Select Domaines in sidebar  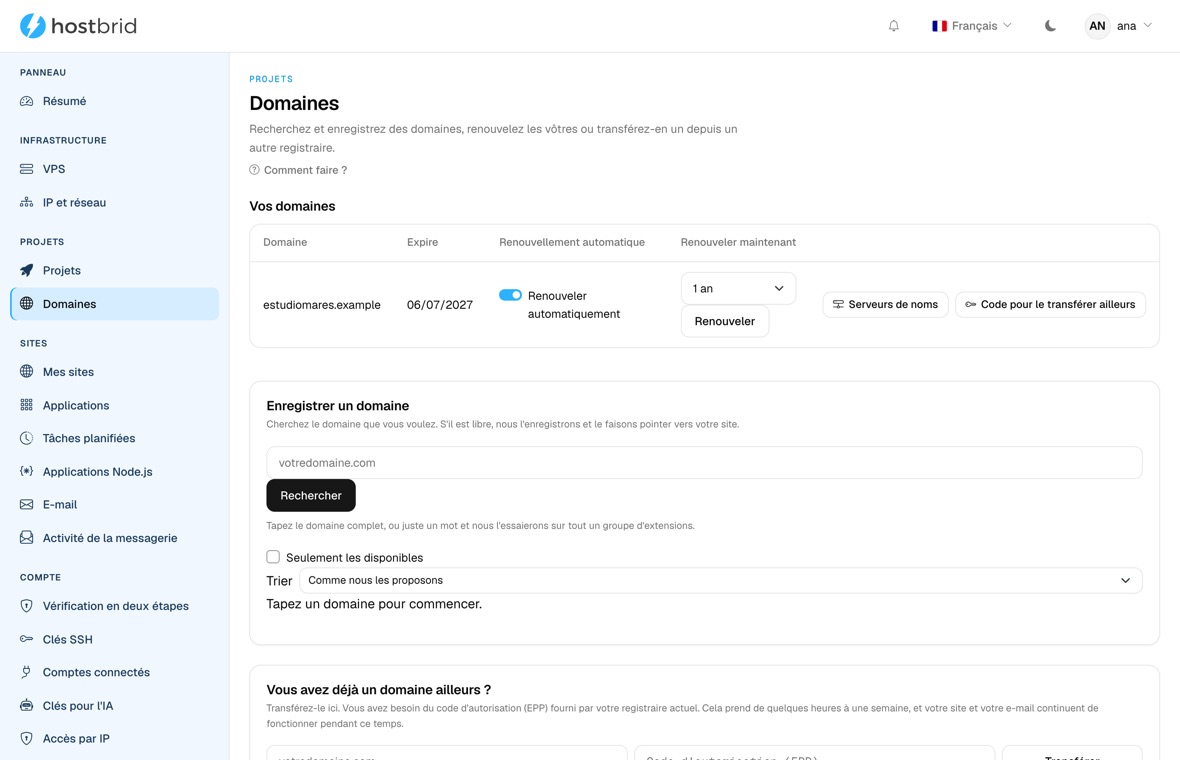(x=114, y=304)
